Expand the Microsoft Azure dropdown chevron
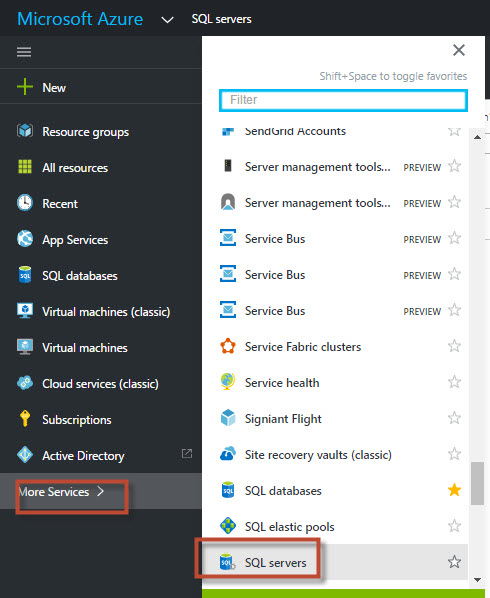This screenshot has height=598, width=490. (x=167, y=19)
